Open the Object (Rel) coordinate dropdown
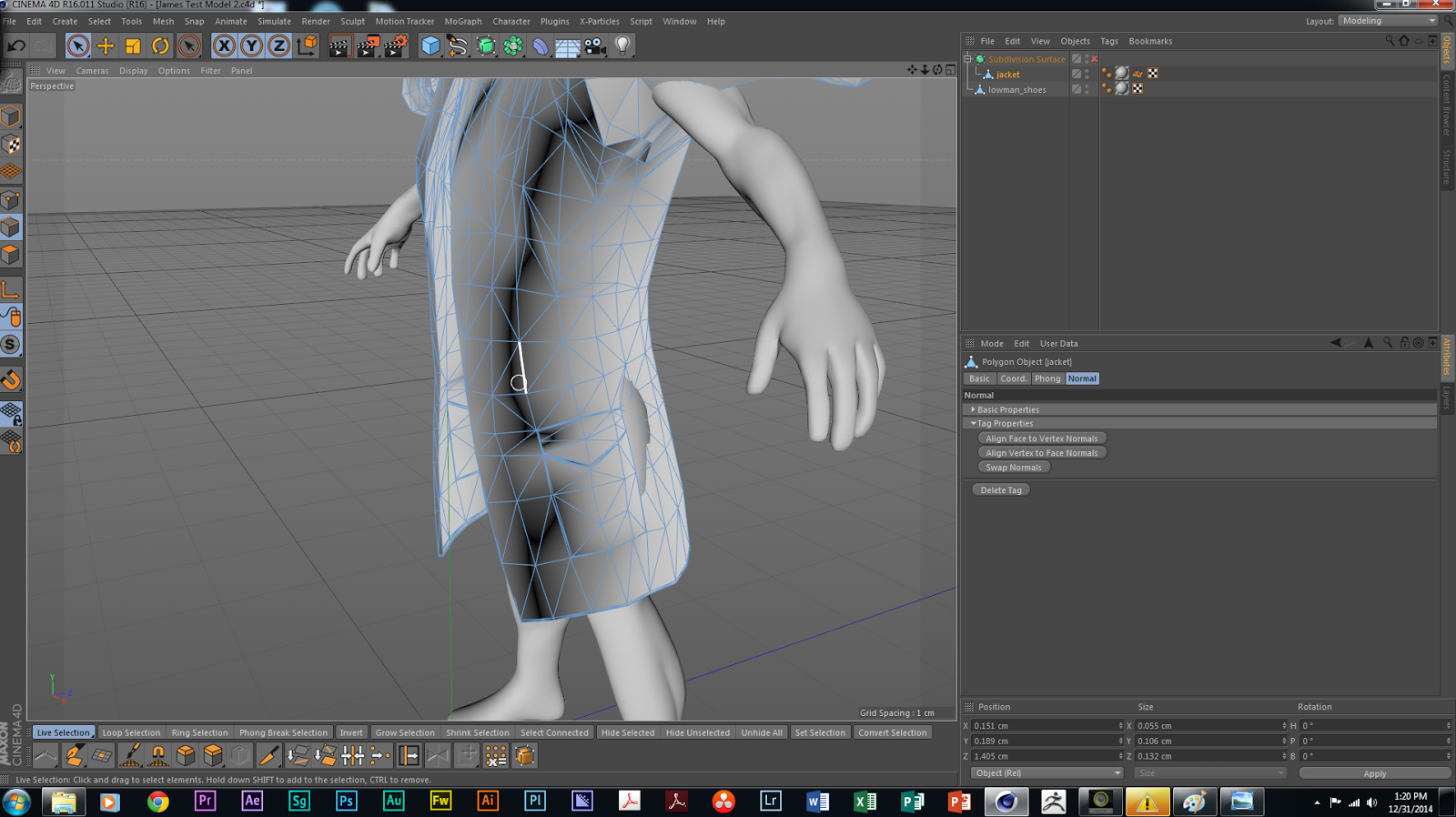This screenshot has width=1456, height=817. pos(1046,773)
